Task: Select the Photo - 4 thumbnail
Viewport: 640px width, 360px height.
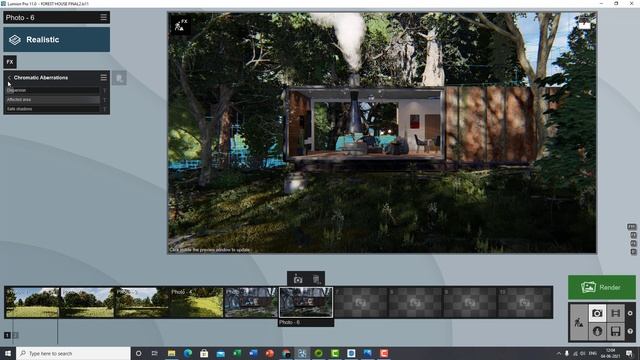Action: click(x=196, y=302)
